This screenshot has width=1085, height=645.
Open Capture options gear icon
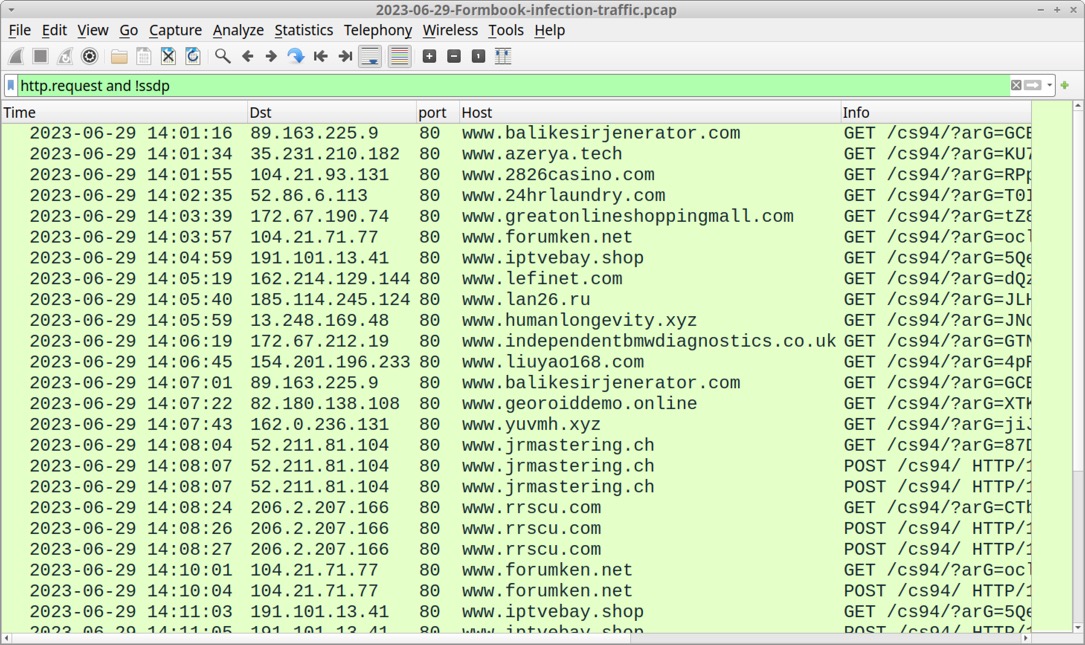pos(89,56)
